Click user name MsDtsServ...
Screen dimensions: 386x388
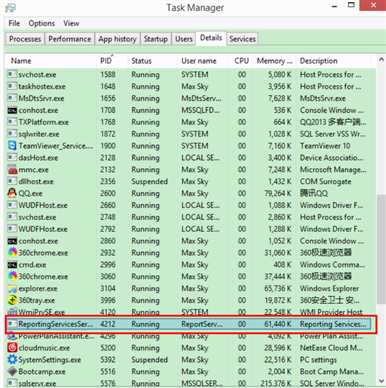(x=201, y=98)
